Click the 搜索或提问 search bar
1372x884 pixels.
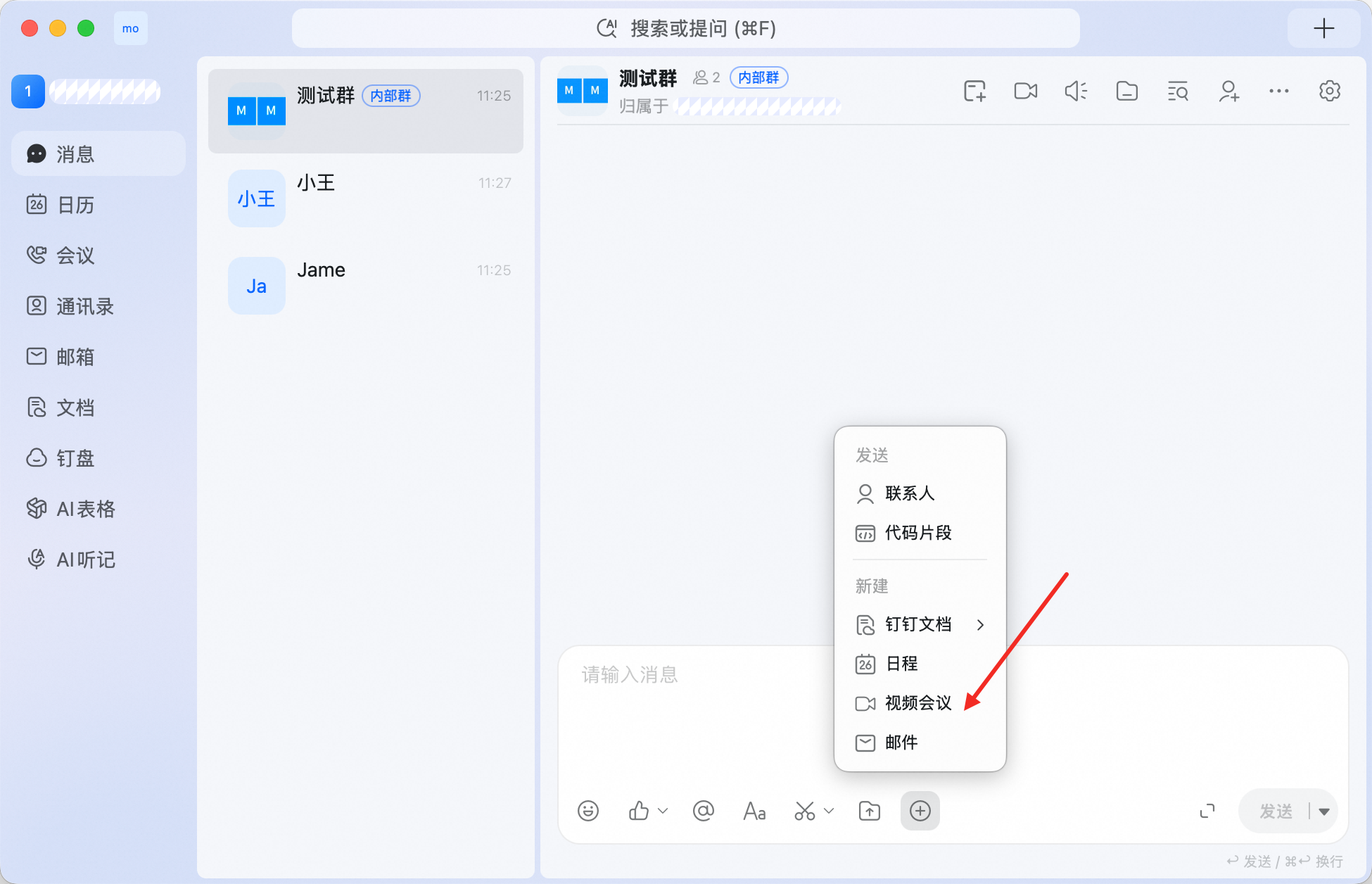pos(686,28)
